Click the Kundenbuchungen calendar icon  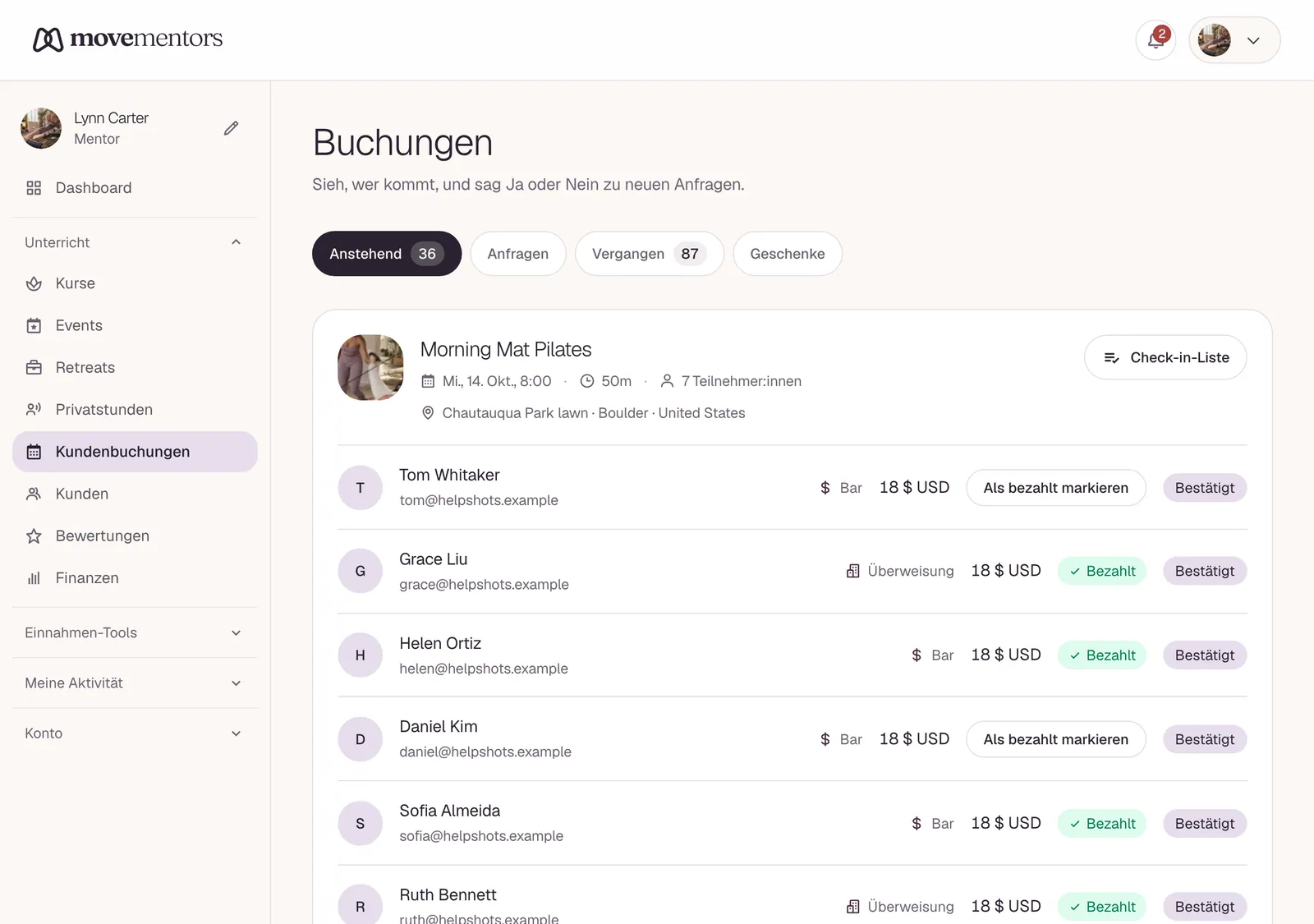[x=34, y=452]
